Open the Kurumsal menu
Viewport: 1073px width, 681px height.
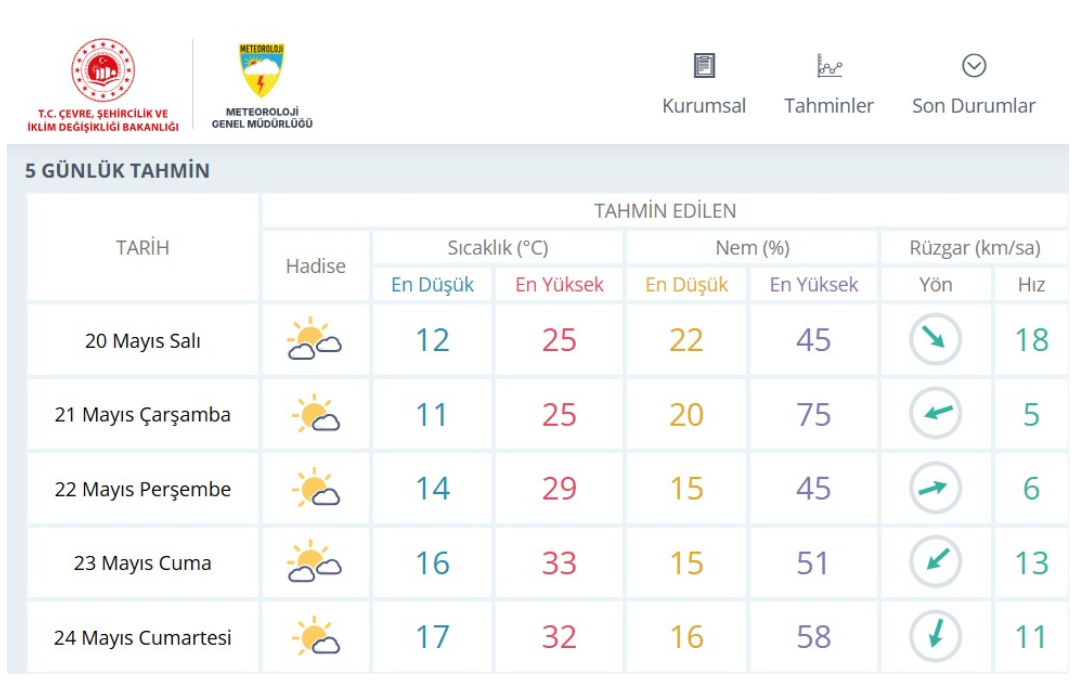click(x=704, y=106)
